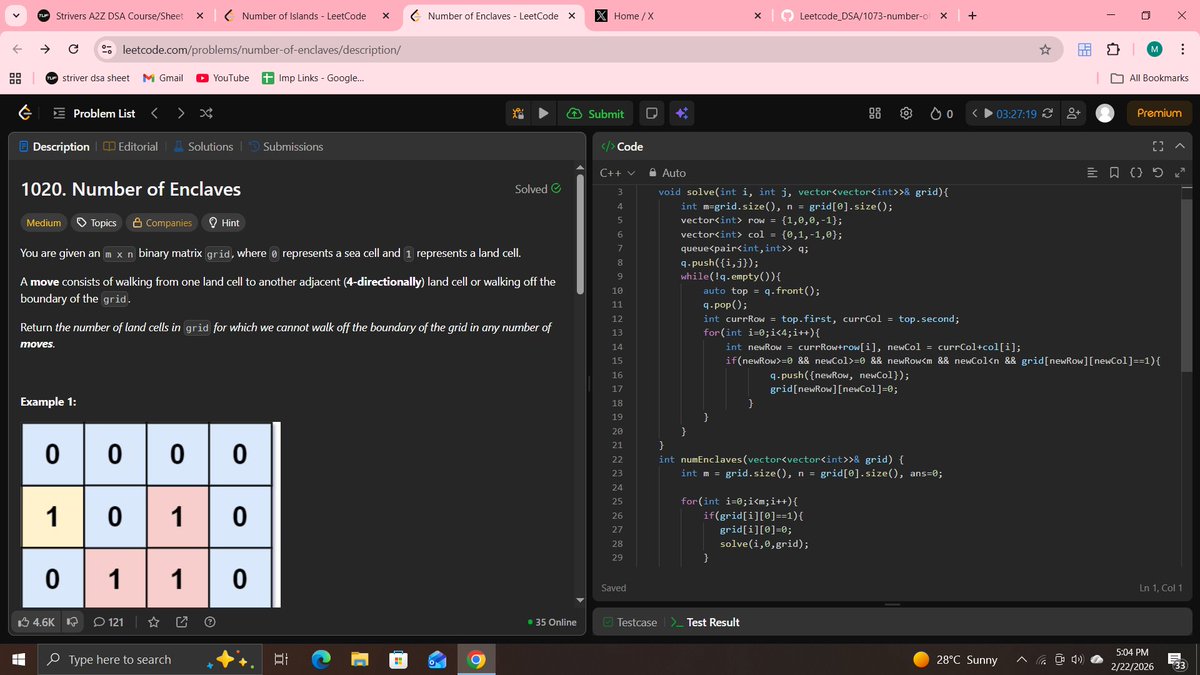Open the Problem List
1200x675 pixels.
click(x=93, y=114)
